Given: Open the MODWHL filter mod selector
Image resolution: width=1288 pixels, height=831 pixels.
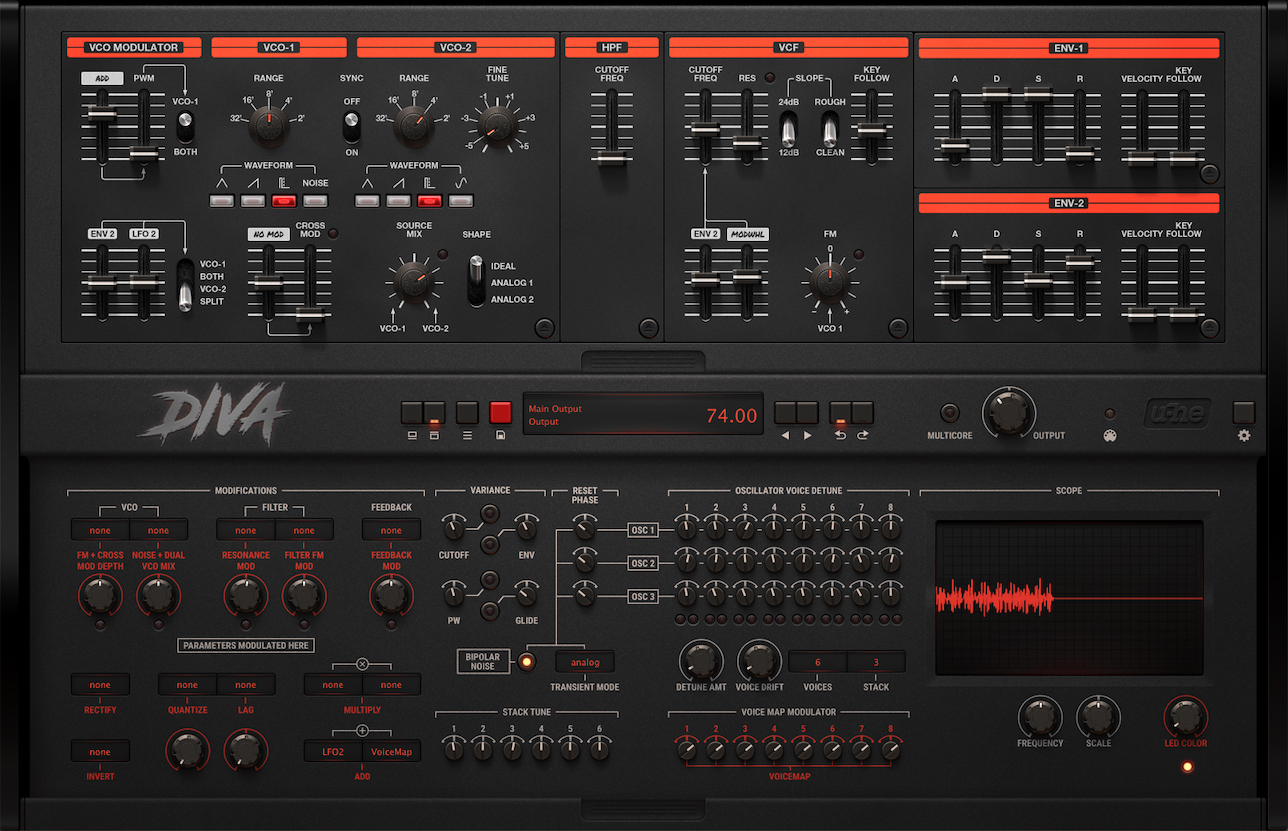Looking at the screenshot, I should coord(746,234).
